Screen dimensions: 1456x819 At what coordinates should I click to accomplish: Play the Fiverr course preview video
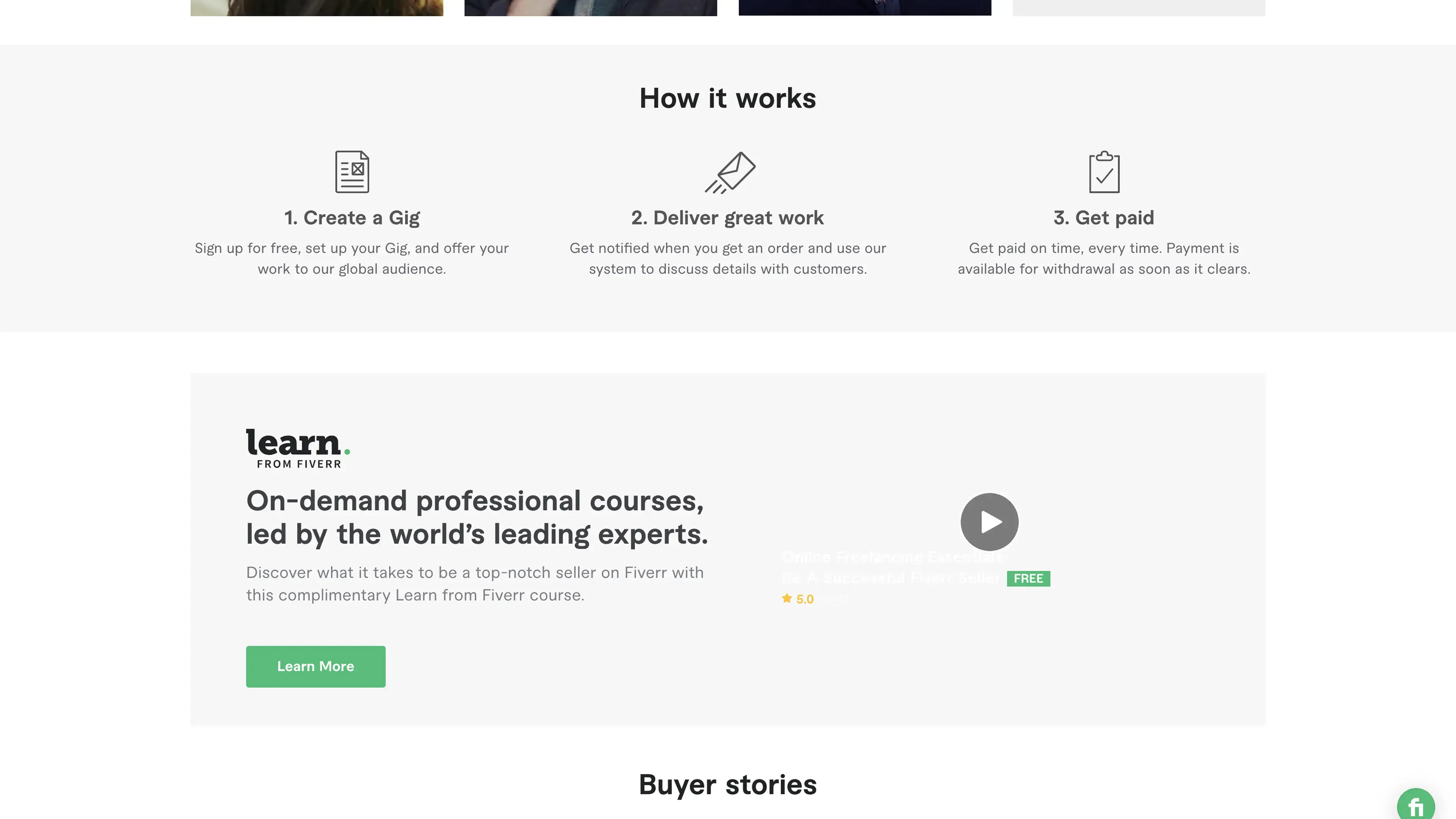[989, 522]
